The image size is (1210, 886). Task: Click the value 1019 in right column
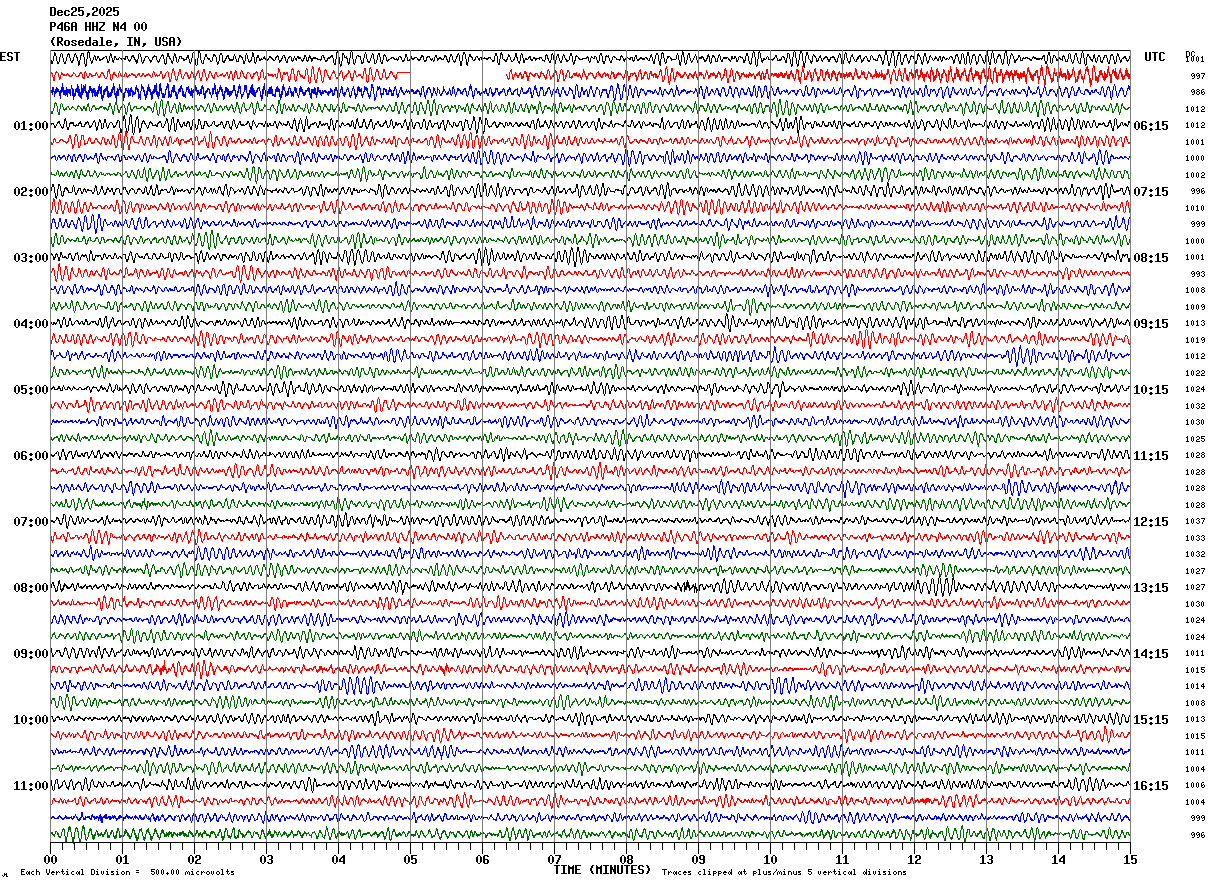click(x=1195, y=341)
